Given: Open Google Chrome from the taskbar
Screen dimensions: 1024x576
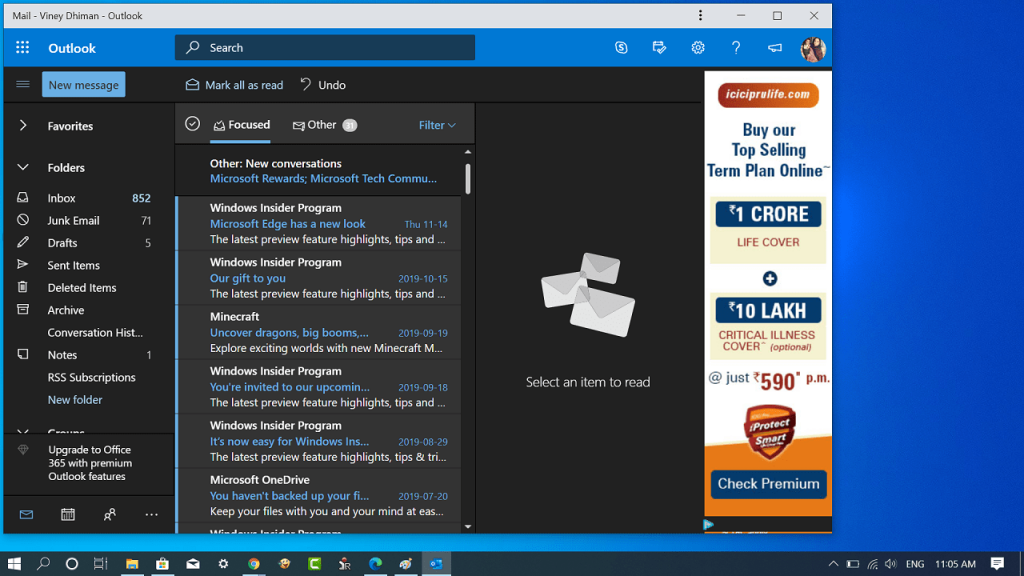Looking at the screenshot, I should [253, 564].
